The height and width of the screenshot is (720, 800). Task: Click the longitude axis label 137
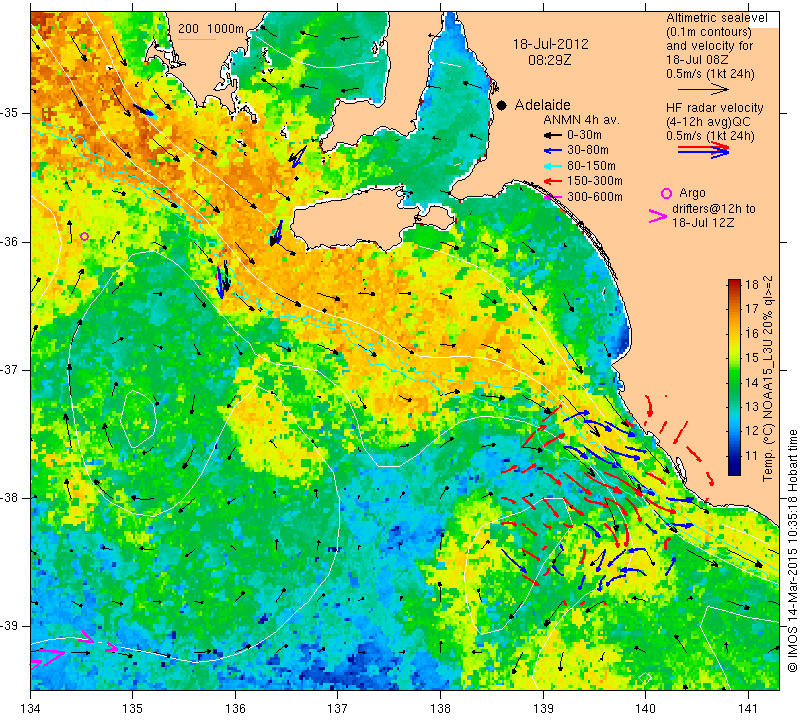(x=337, y=709)
